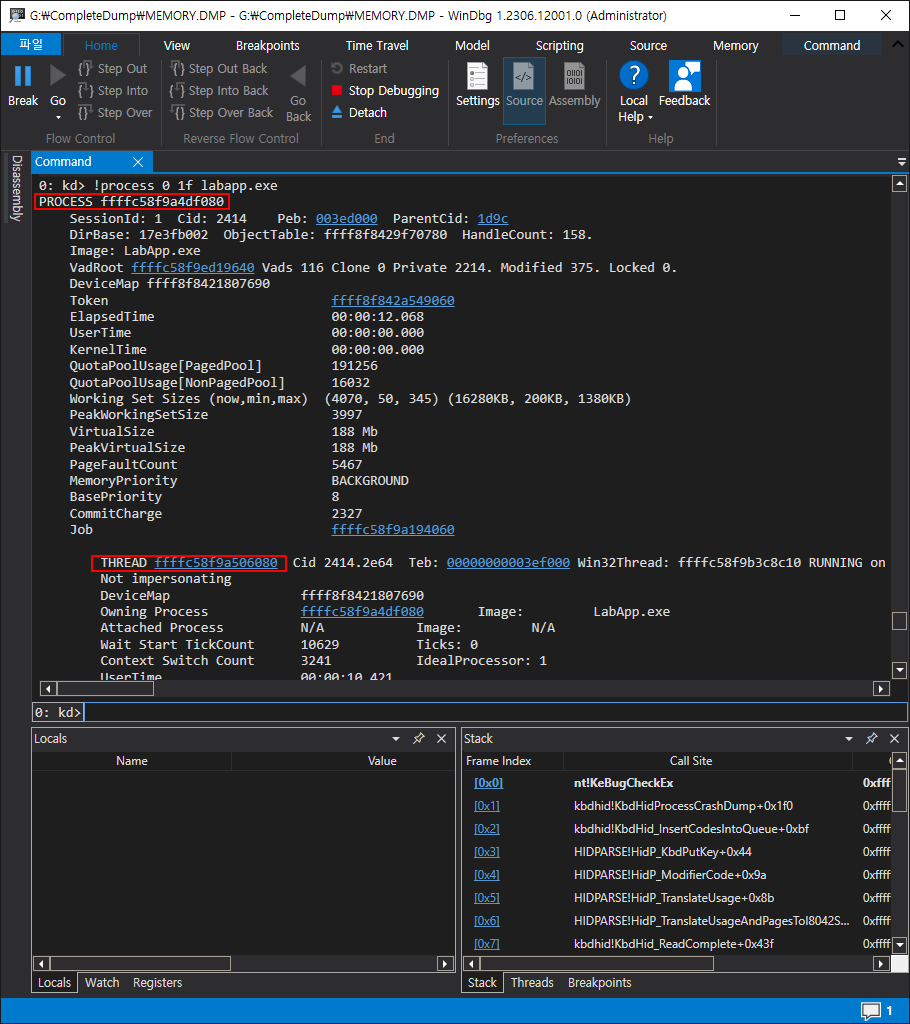Viewport: 910px width, 1024px height.
Task: Close the Locals panel
Action: coord(442,739)
